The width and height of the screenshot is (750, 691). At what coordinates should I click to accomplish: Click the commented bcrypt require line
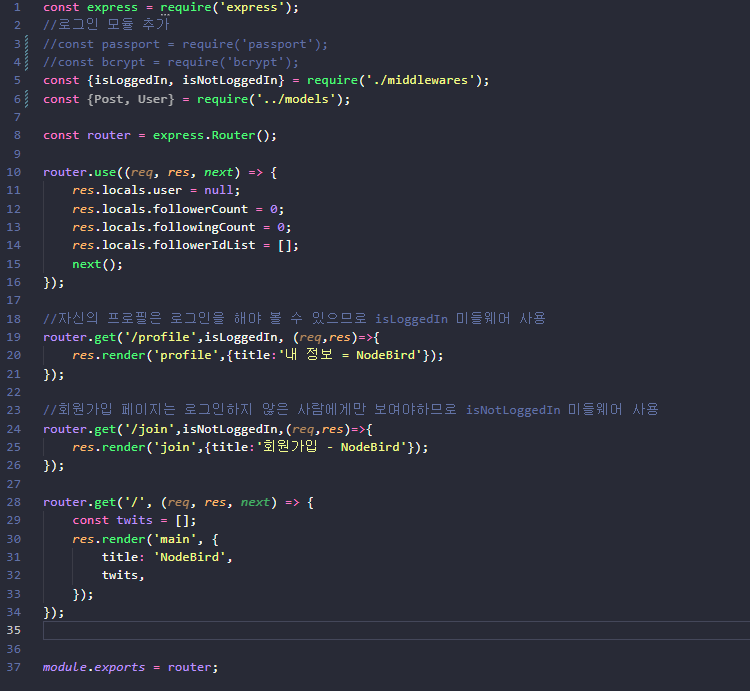(x=171, y=62)
